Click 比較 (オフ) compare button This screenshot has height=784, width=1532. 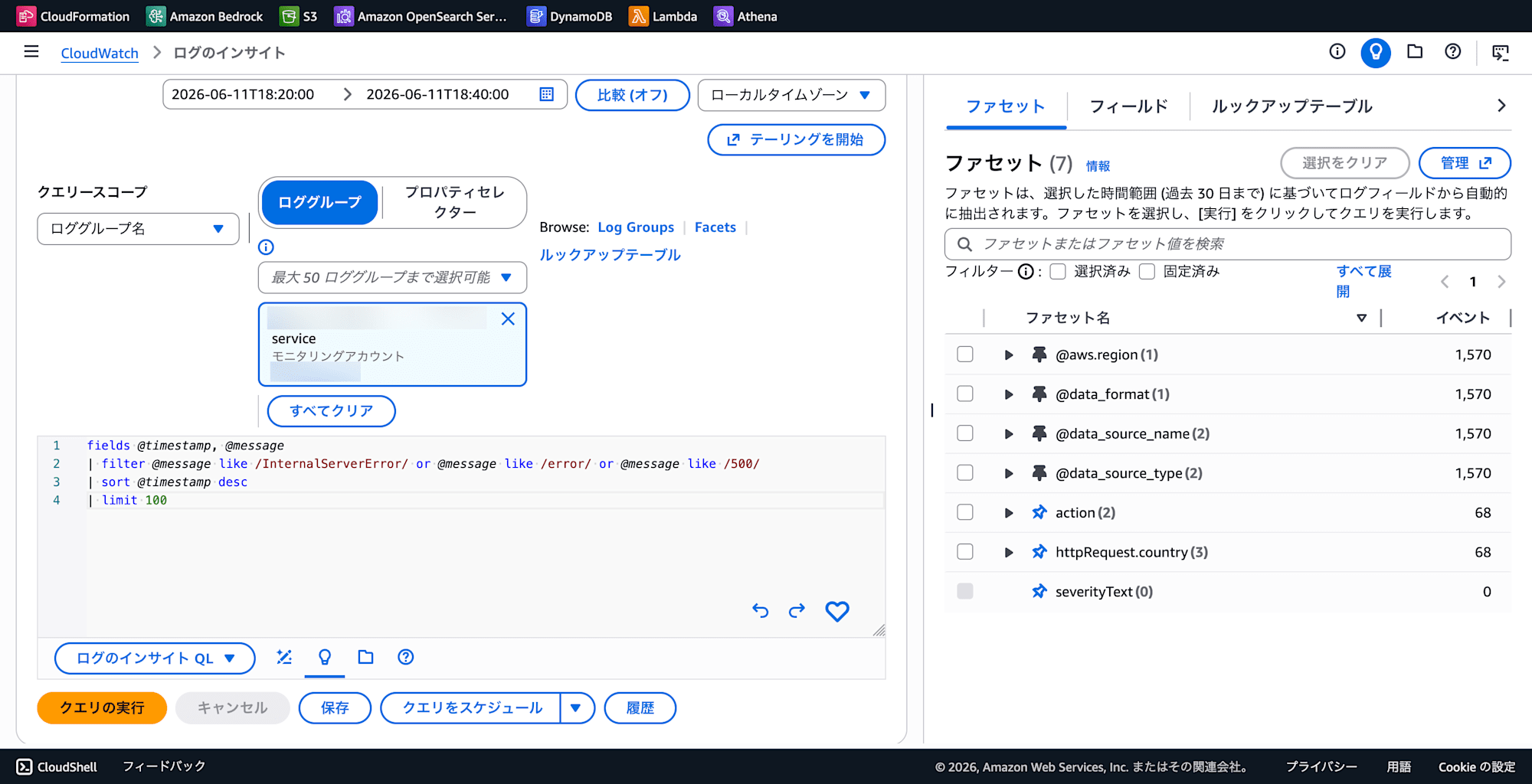[633, 95]
